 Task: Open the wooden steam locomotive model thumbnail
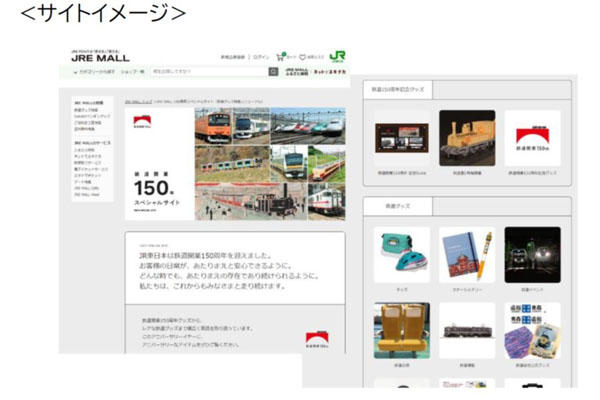pos(467,138)
